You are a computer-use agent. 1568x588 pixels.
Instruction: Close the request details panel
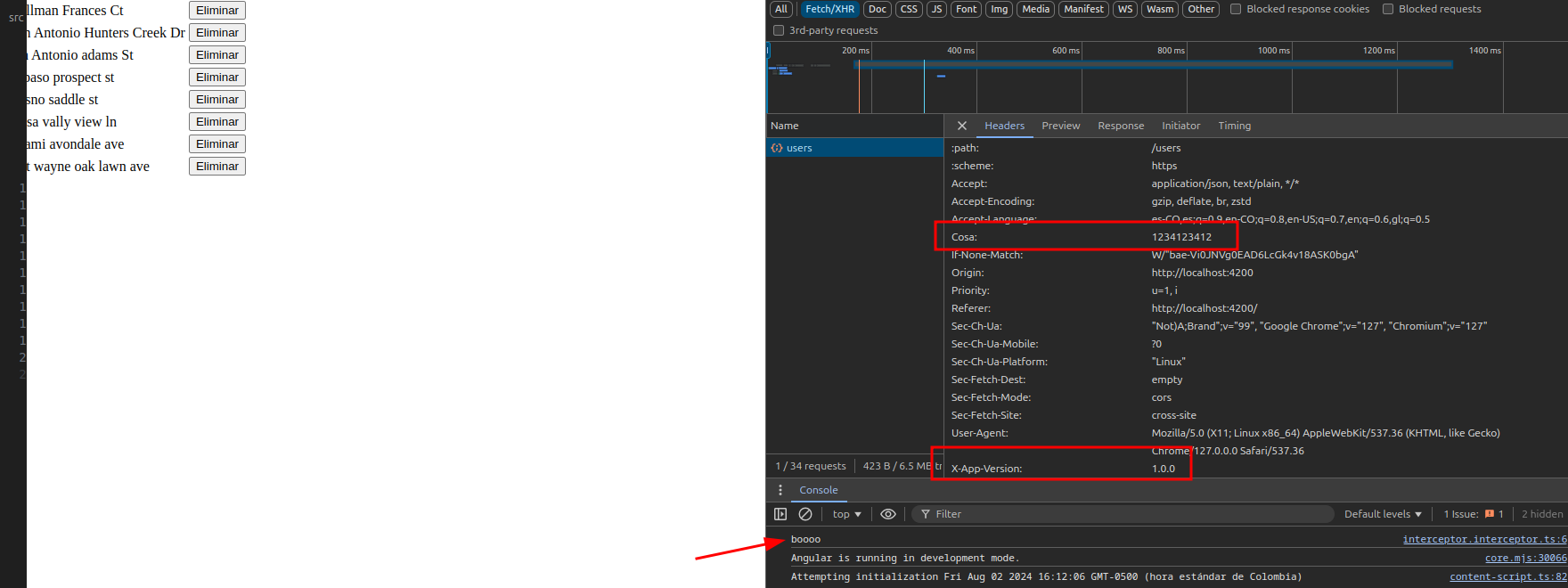coord(962,126)
